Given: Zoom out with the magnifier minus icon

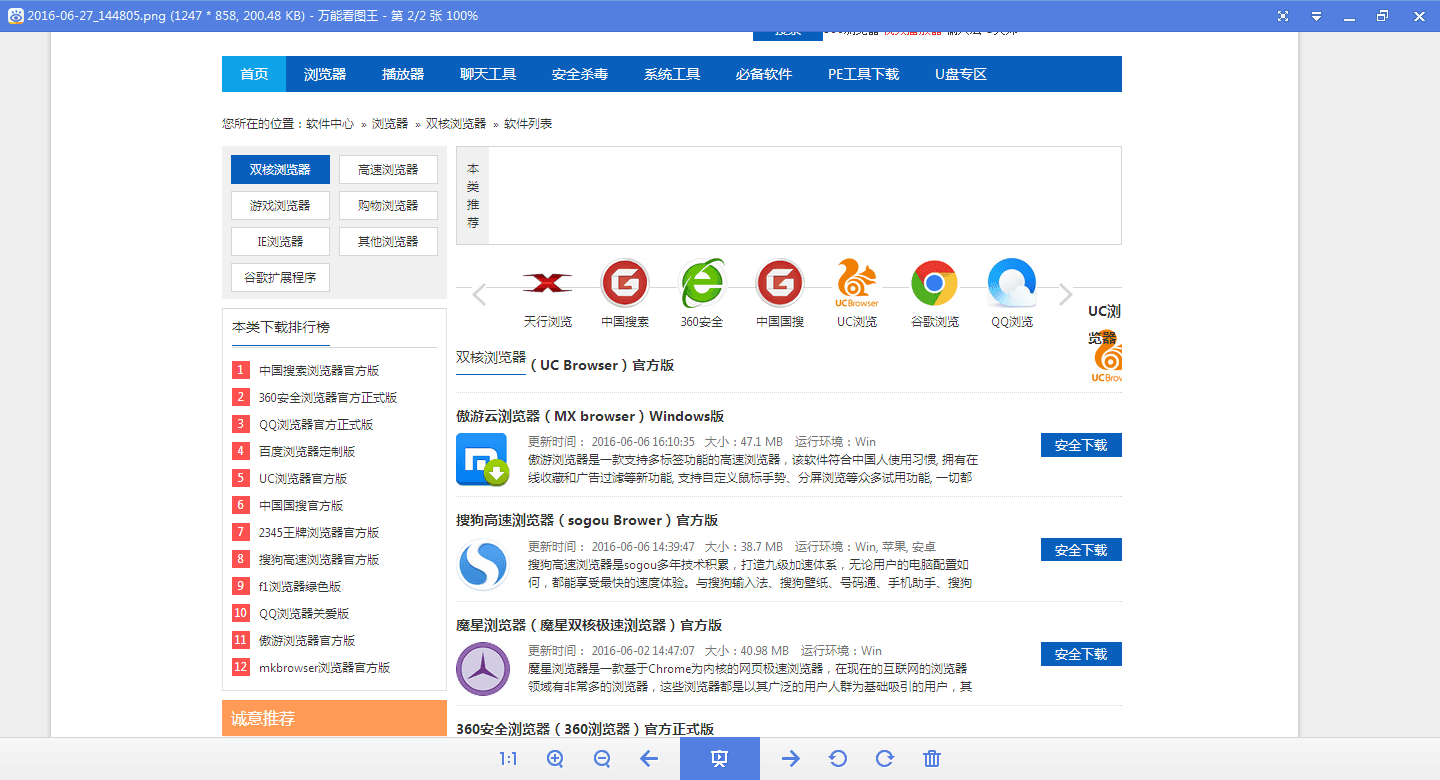Looking at the screenshot, I should click(602, 759).
